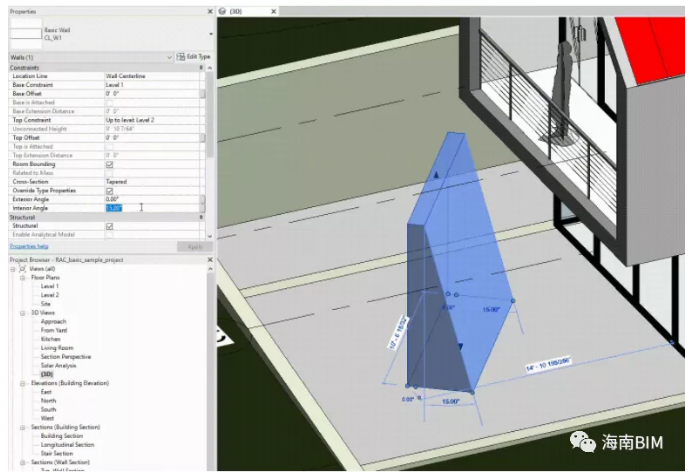Open the Walls (1) filter dropdown

tap(169, 57)
